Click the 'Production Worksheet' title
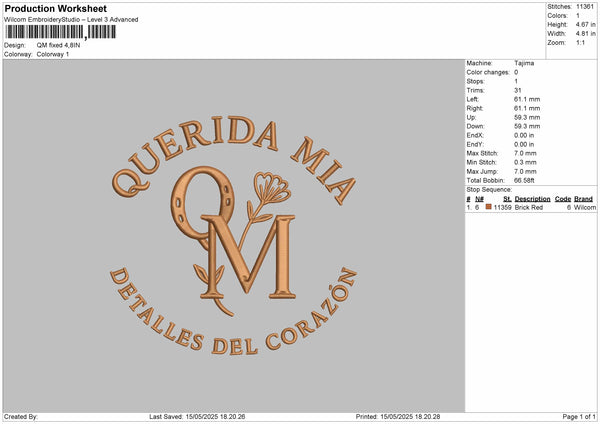 pyautogui.click(x=55, y=8)
